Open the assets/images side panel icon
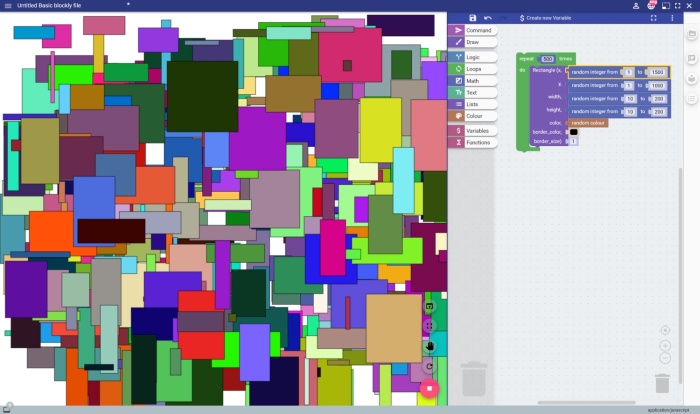The height and width of the screenshot is (414, 700). point(692,33)
